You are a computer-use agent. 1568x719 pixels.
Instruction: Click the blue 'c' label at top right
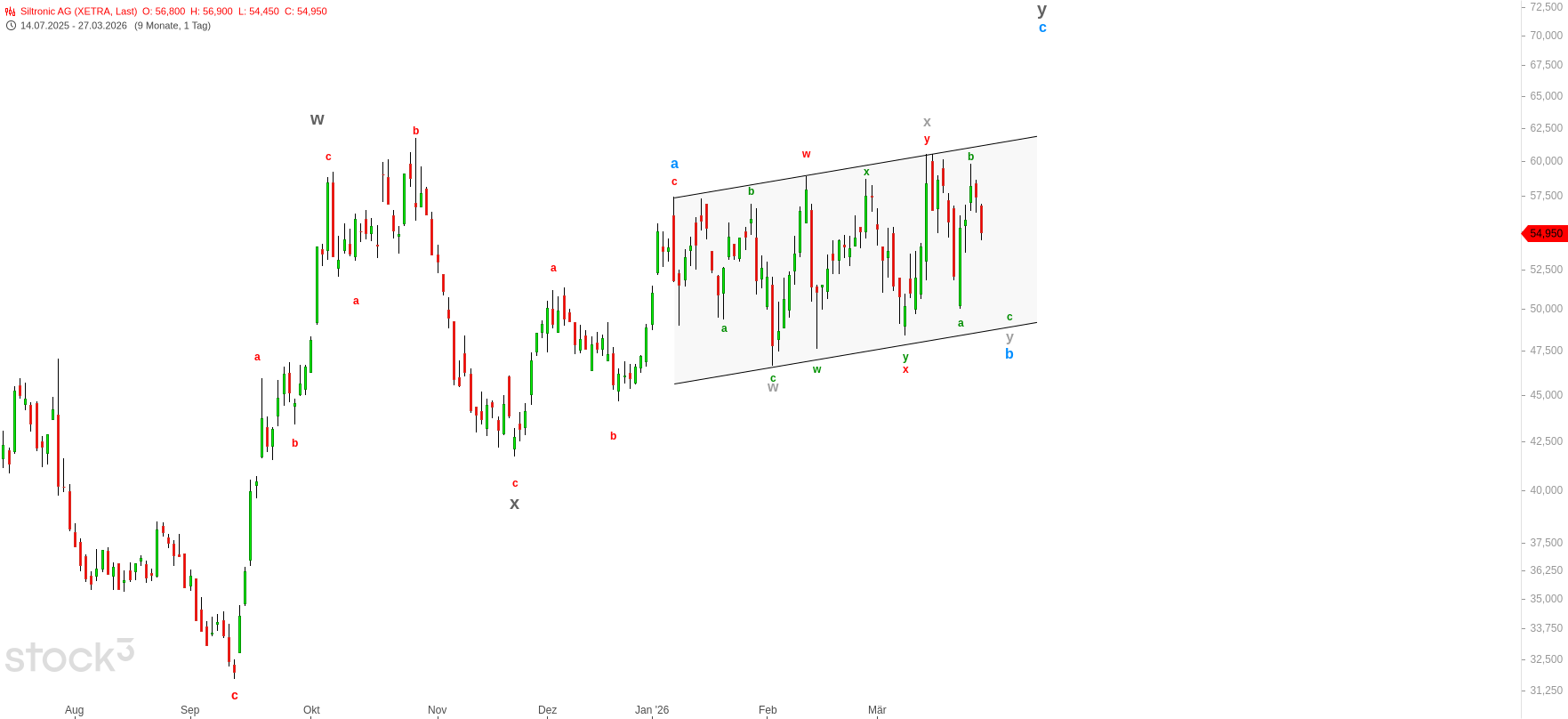(1042, 28)
